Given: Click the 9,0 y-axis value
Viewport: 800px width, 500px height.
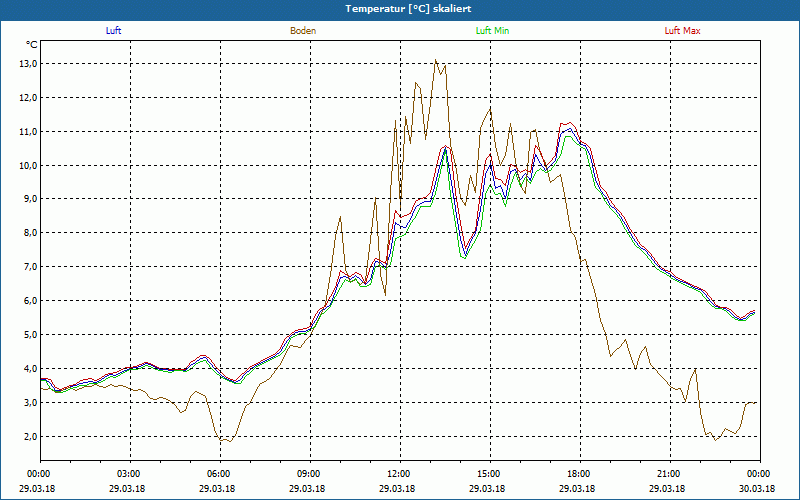Looking at the screenshot, I should click(30, 199).
